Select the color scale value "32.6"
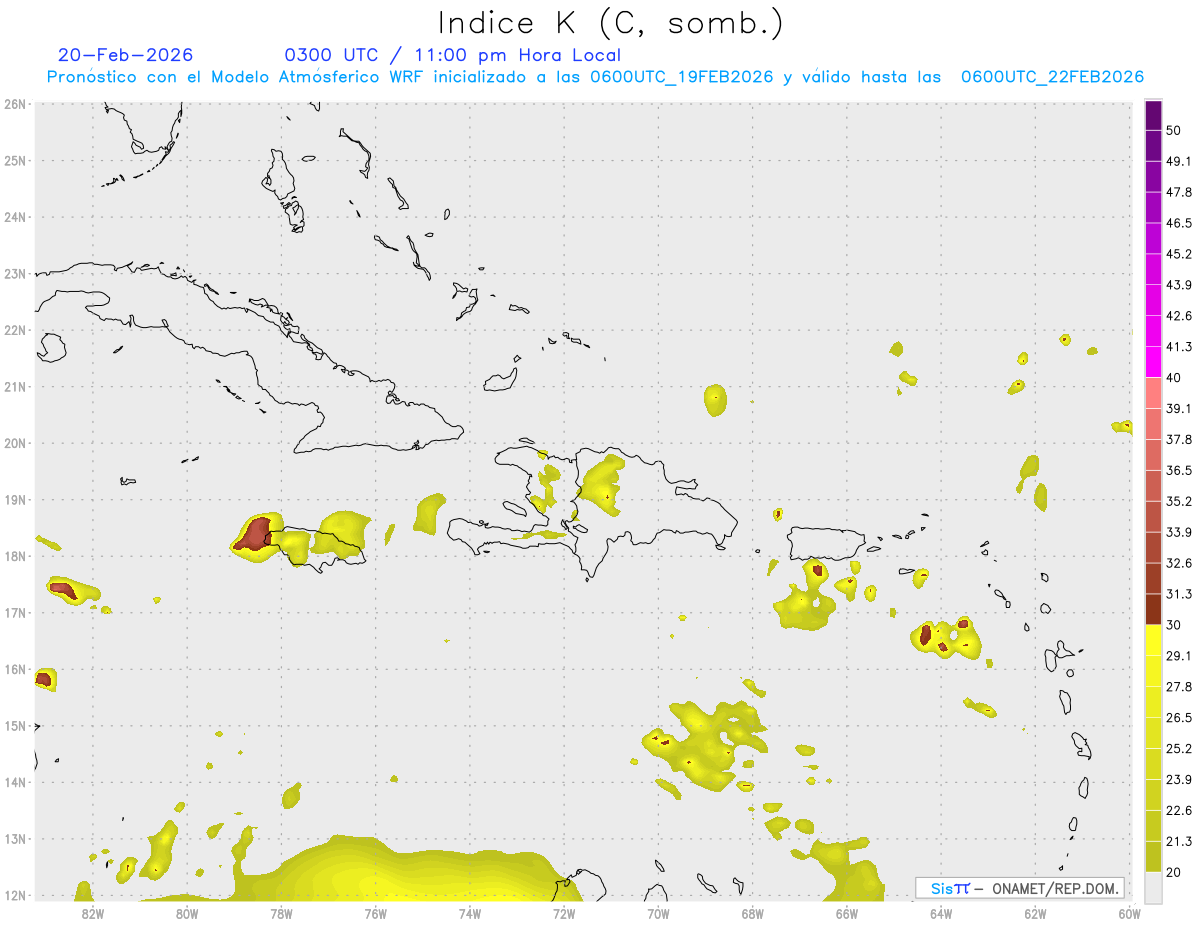Screen dimensions: 1200x927 click(1179, 563)
